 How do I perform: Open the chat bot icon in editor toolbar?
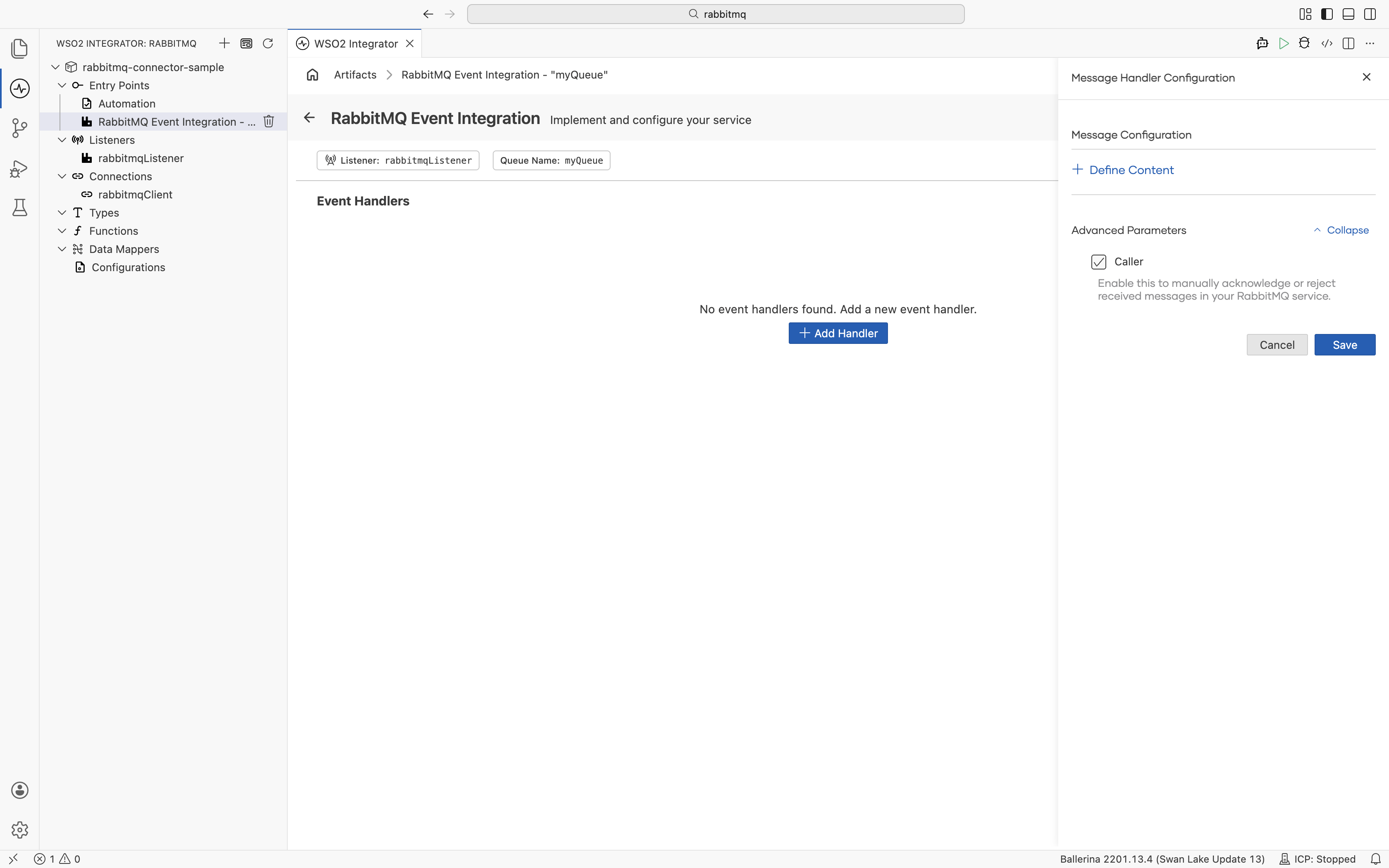(x=1262, y=44)
